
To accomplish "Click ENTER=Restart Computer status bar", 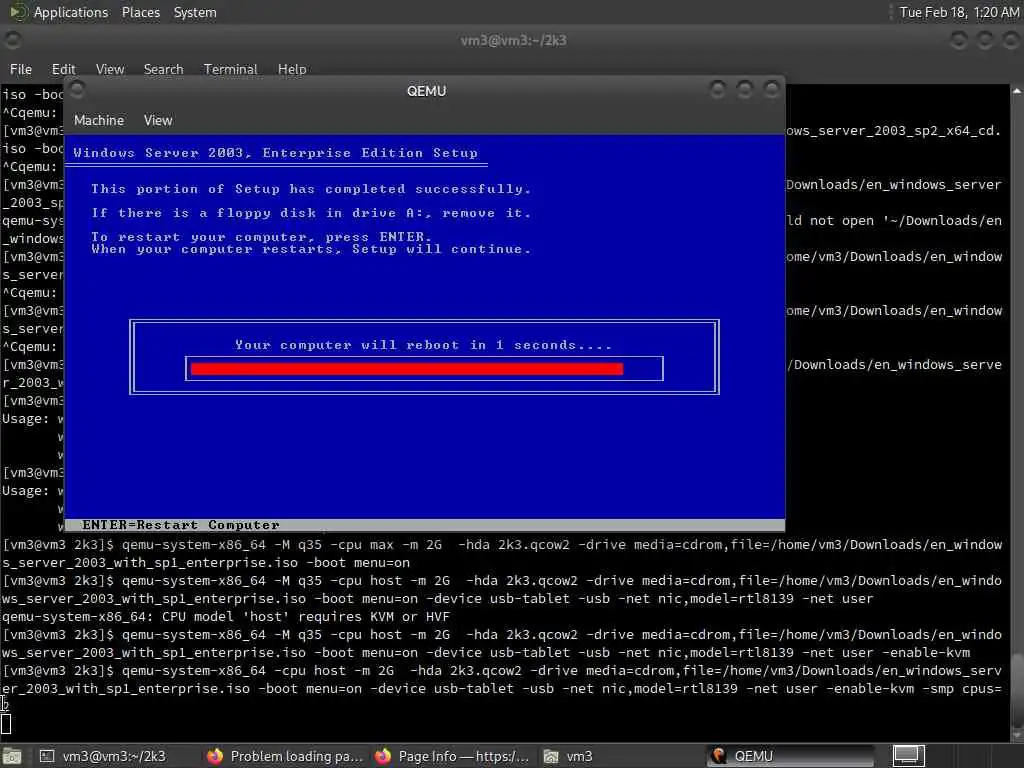I will (424, 525).
